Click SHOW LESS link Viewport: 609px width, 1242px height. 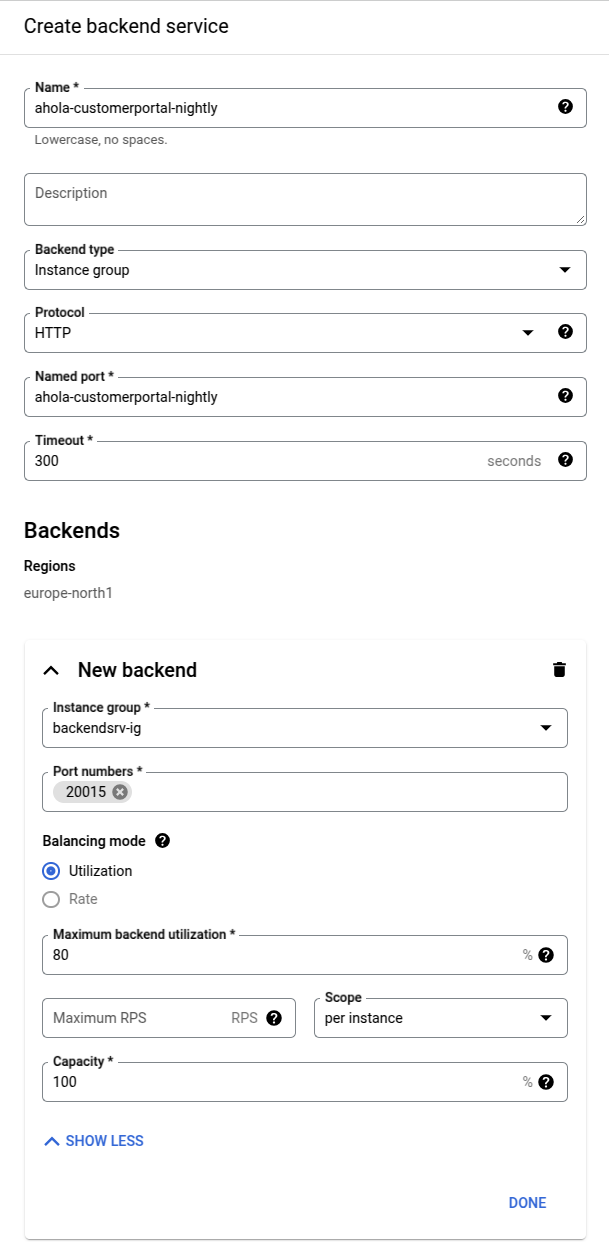tap(94, 1141)
